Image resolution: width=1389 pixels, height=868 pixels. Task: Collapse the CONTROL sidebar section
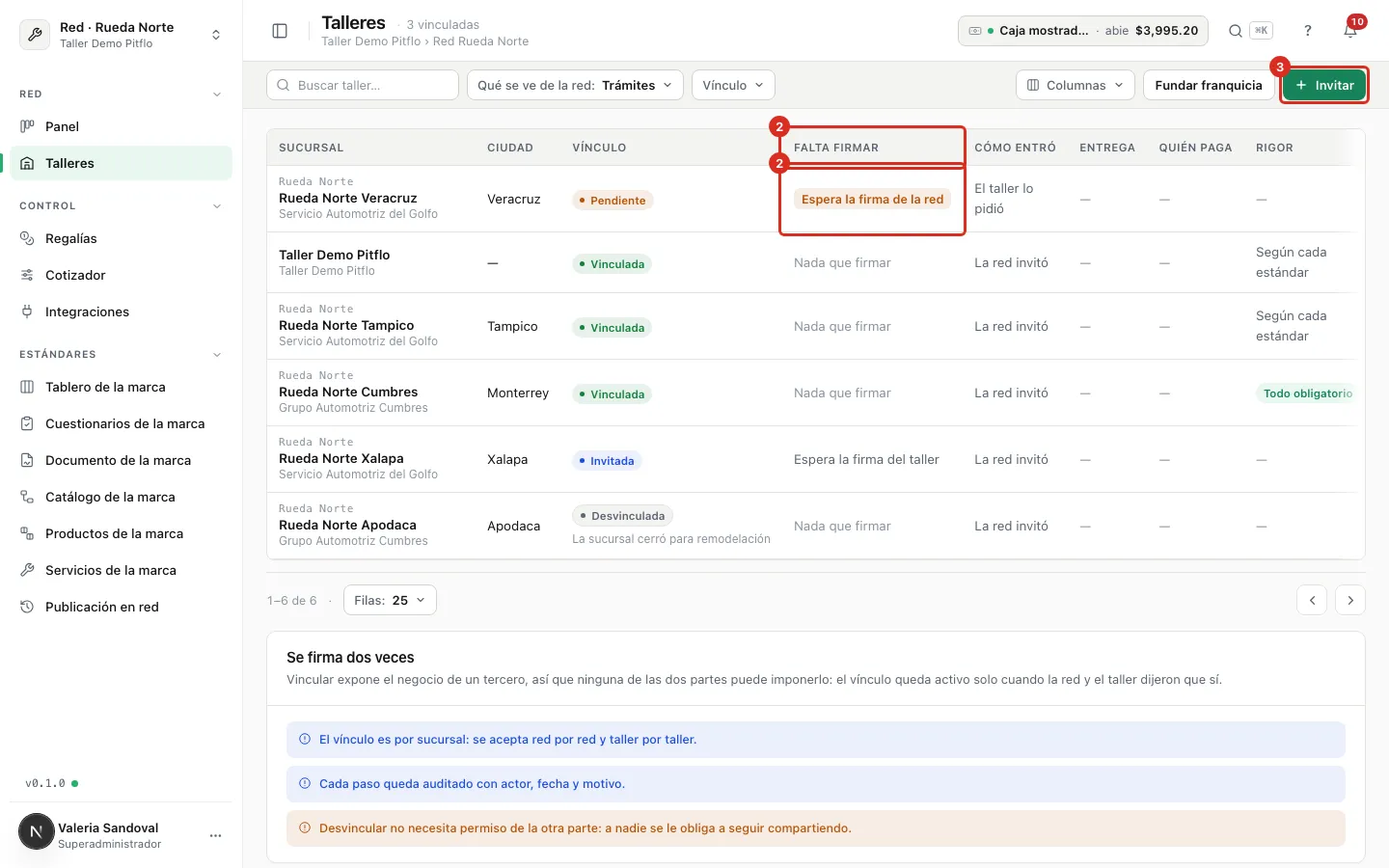coord(217,205)
